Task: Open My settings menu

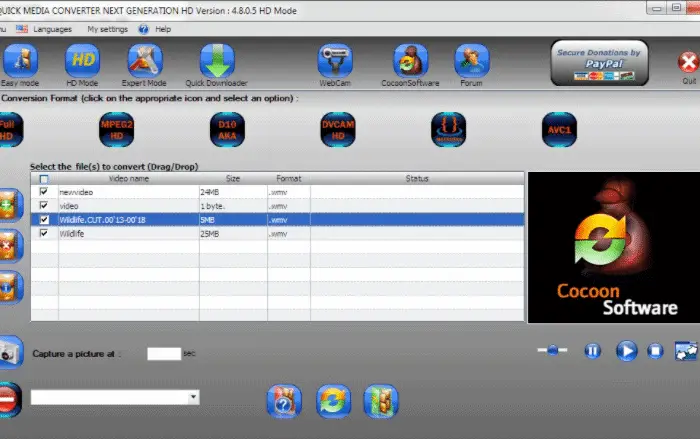Action: tap(108, 29)
